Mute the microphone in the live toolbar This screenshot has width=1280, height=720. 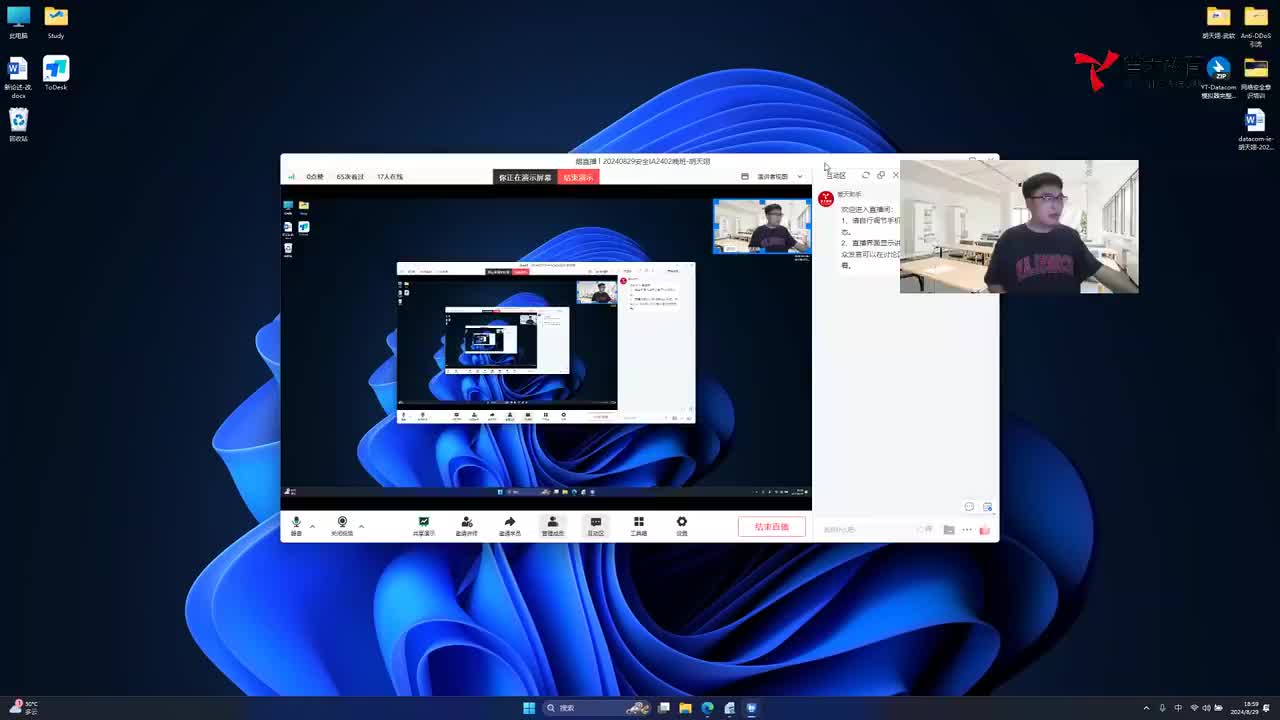(296, 525)
